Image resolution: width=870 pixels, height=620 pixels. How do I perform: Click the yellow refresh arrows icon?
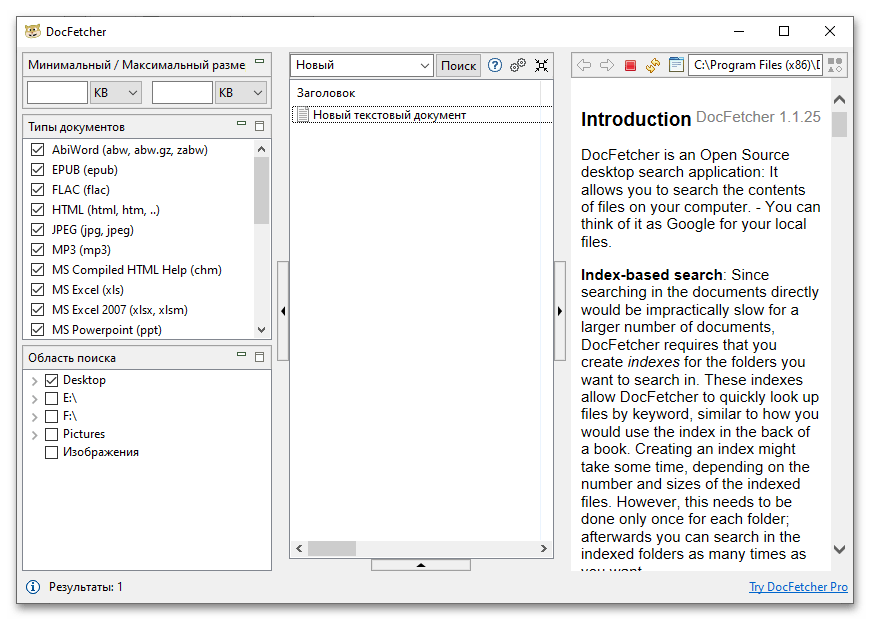[x=653, y=65]
